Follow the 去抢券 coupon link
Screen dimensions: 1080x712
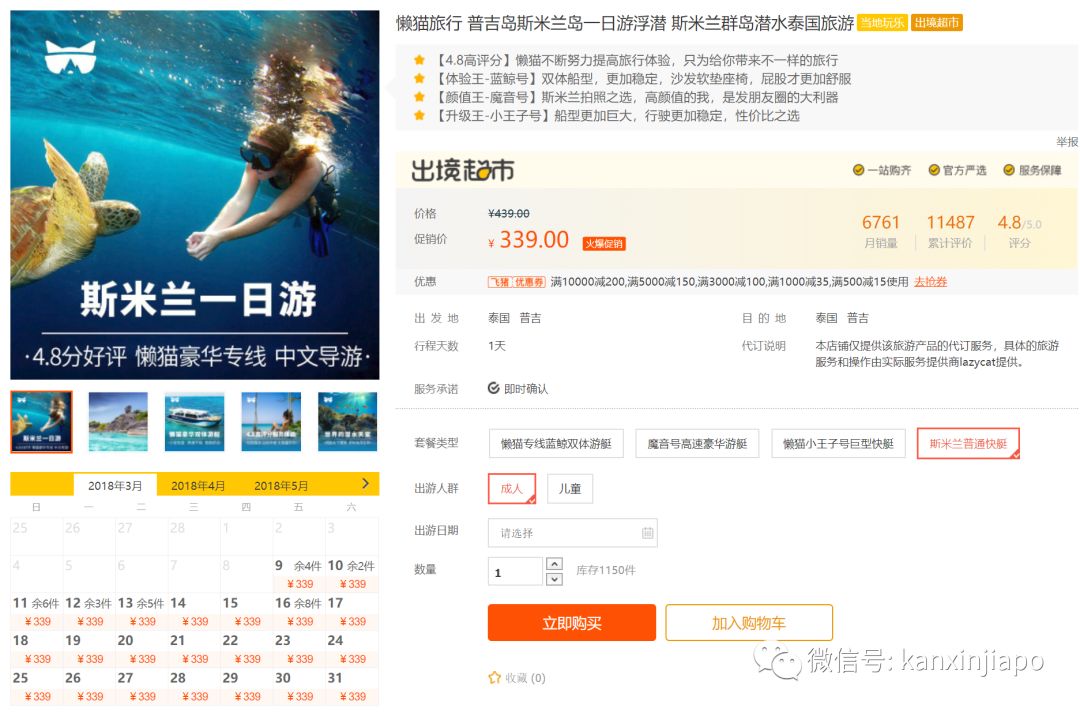[x=930, y=282]
